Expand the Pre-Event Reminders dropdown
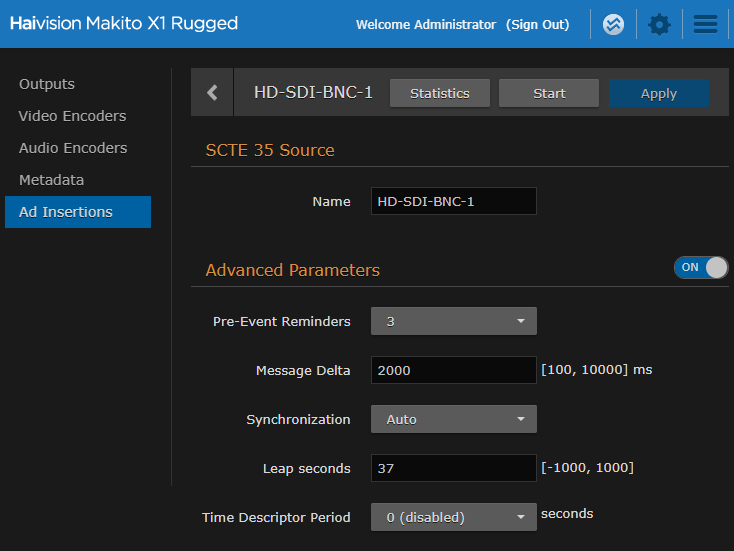Image resolution: width=734 pixels, height=551 pixels. click(x=453, y=321)
